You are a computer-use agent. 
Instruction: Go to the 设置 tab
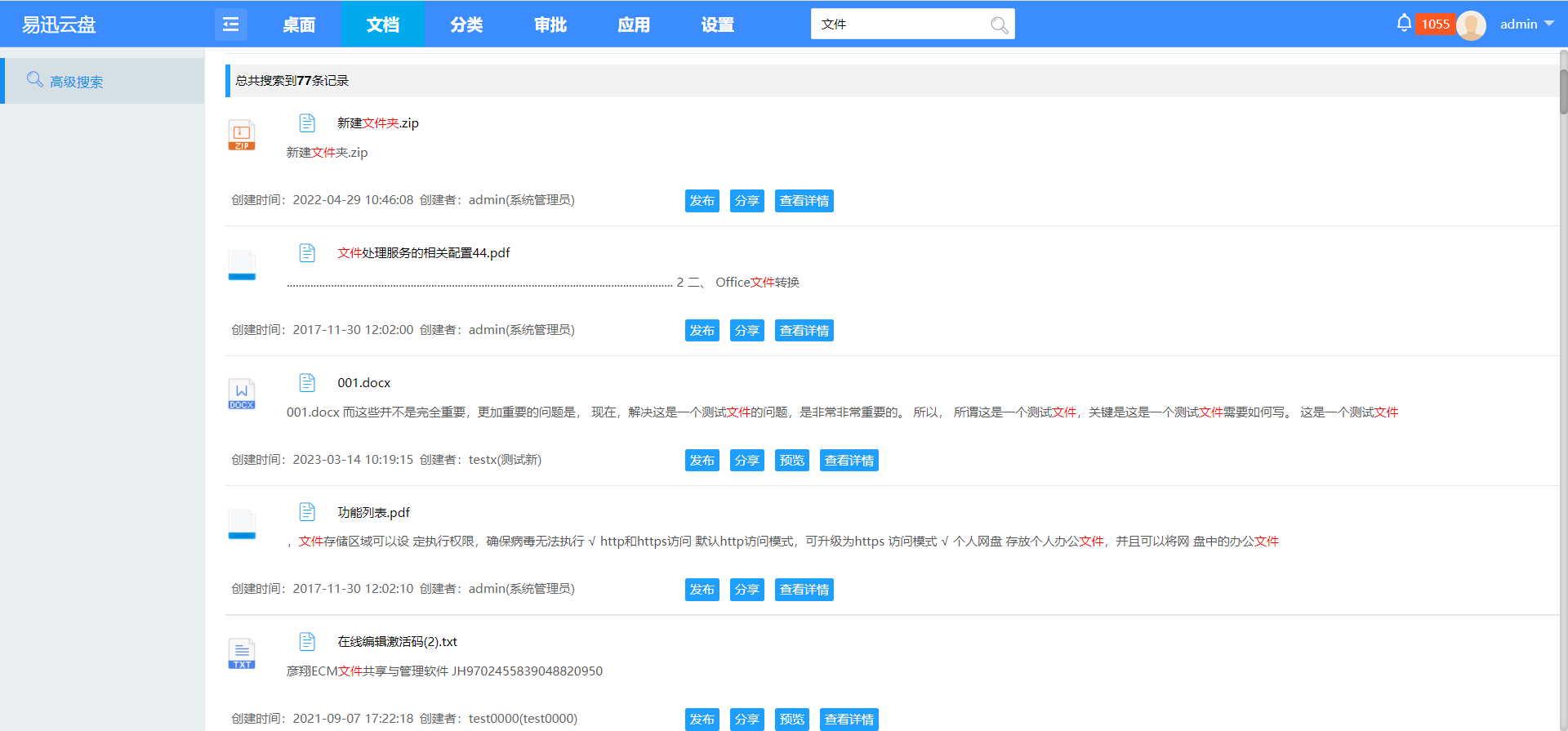point(717,25)
